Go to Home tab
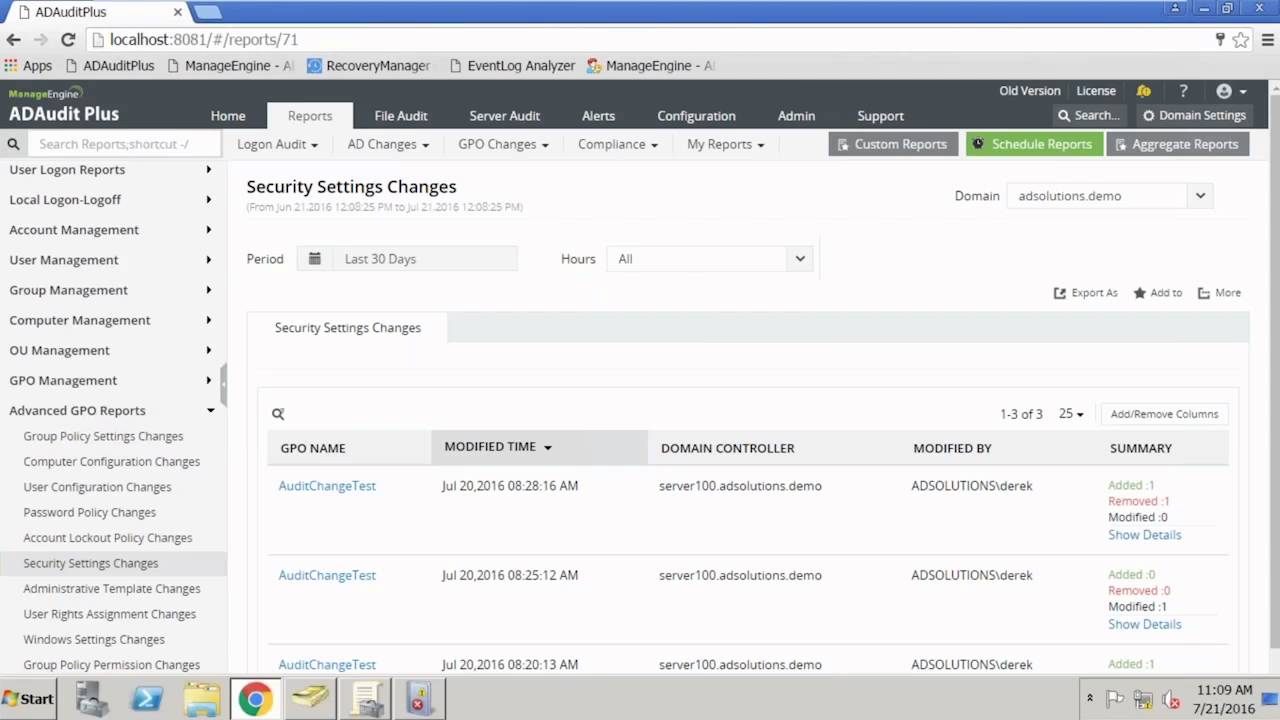Image resolution: width=1280 pixels, height=720 pixels. 228,116
